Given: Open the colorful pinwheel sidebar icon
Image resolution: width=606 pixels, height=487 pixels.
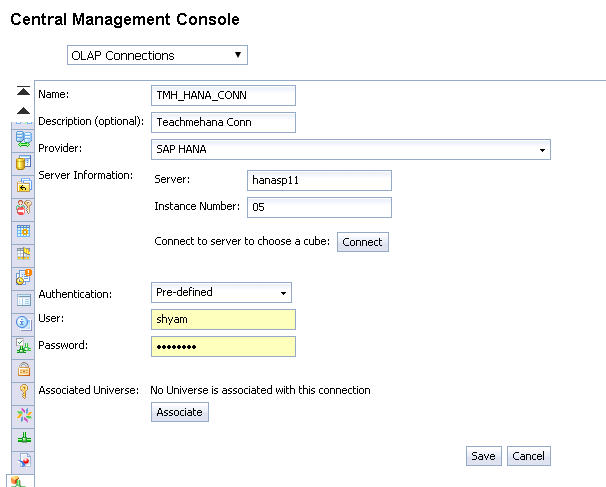Looking at the screenshot, I should tap(24, 415).
